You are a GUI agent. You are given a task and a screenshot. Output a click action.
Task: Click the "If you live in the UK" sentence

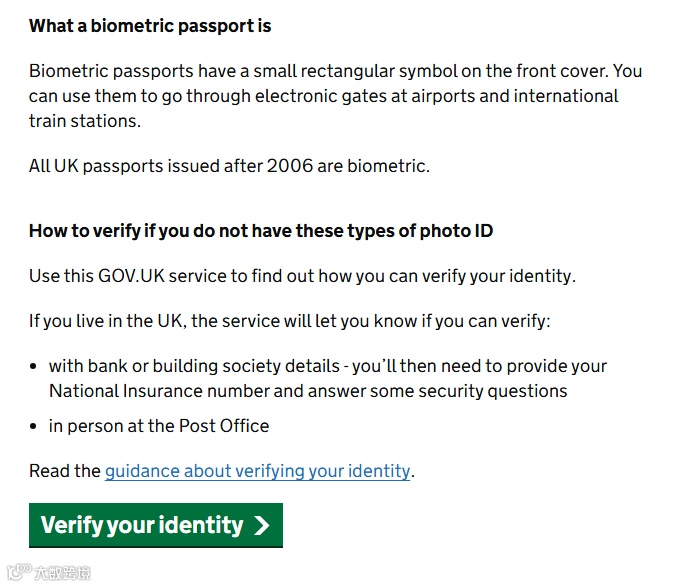(x=289, y=321)
